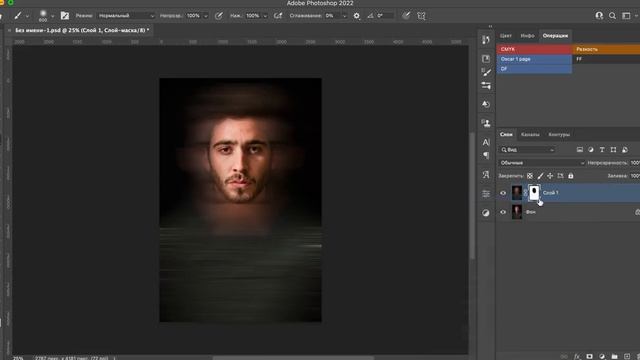Open History panel icon in collapsed dock
The image size is (640, 360).
point(486,40)
